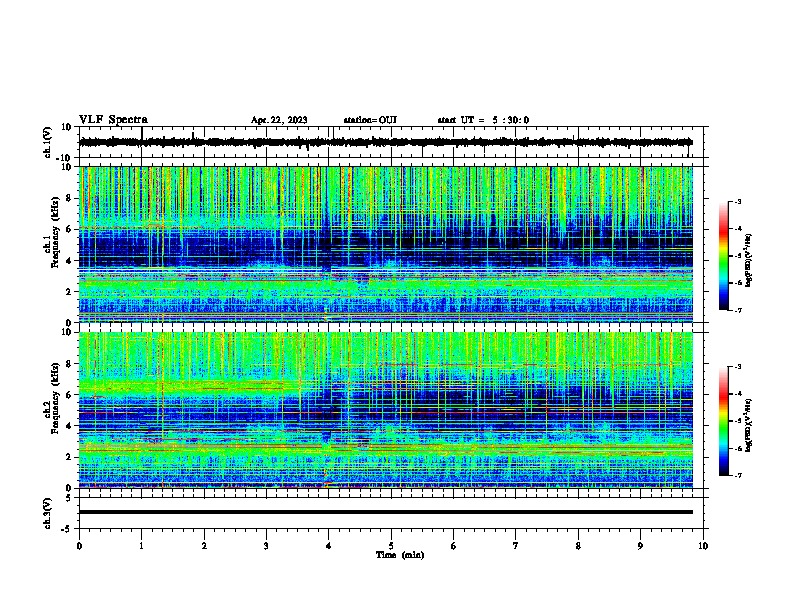
Task: Click the '-5' tick on the ch.3(V) axis
Action: click(x=68, y=529)
